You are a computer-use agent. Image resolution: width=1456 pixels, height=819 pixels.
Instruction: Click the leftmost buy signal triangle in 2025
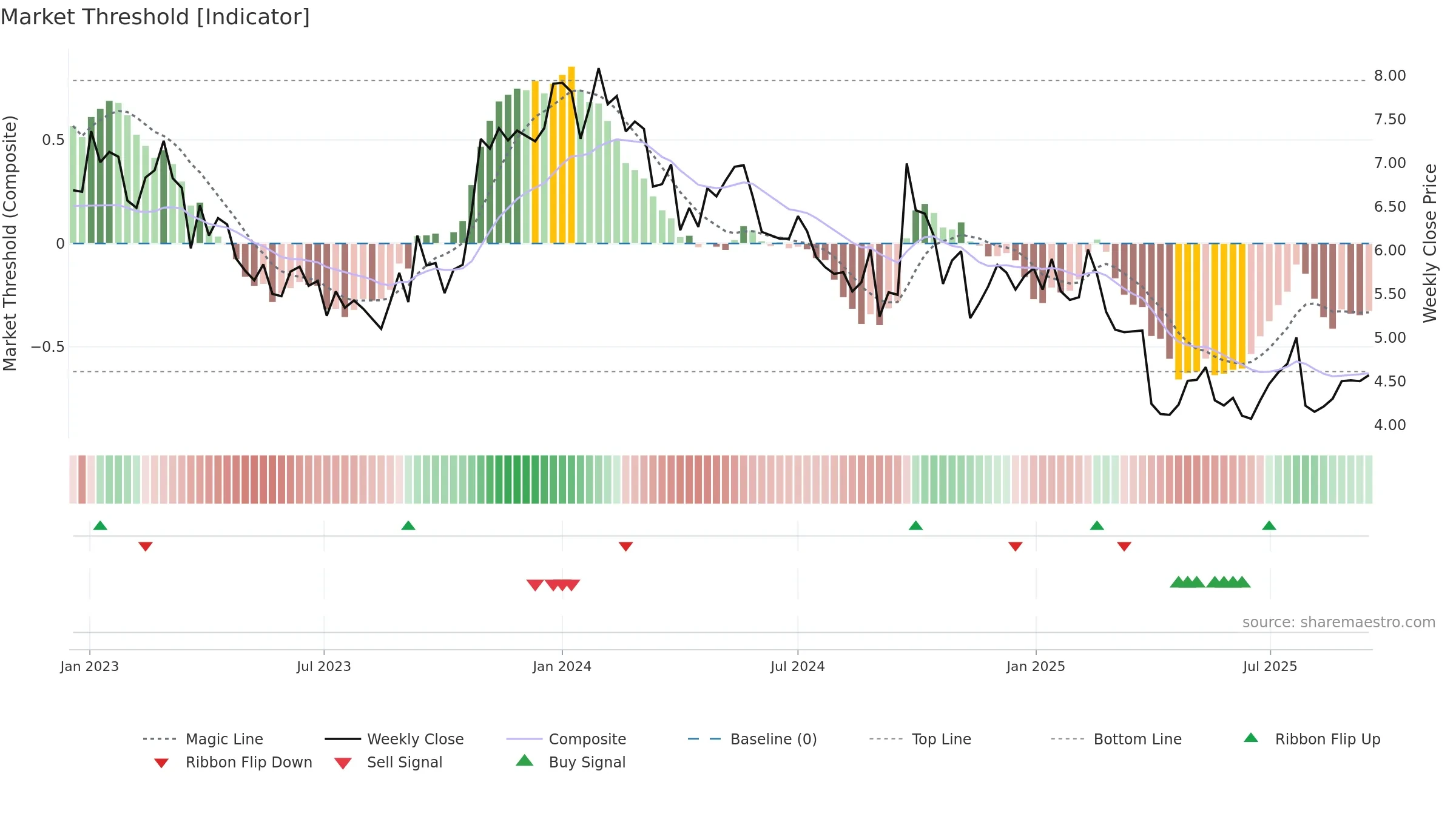1178,582
